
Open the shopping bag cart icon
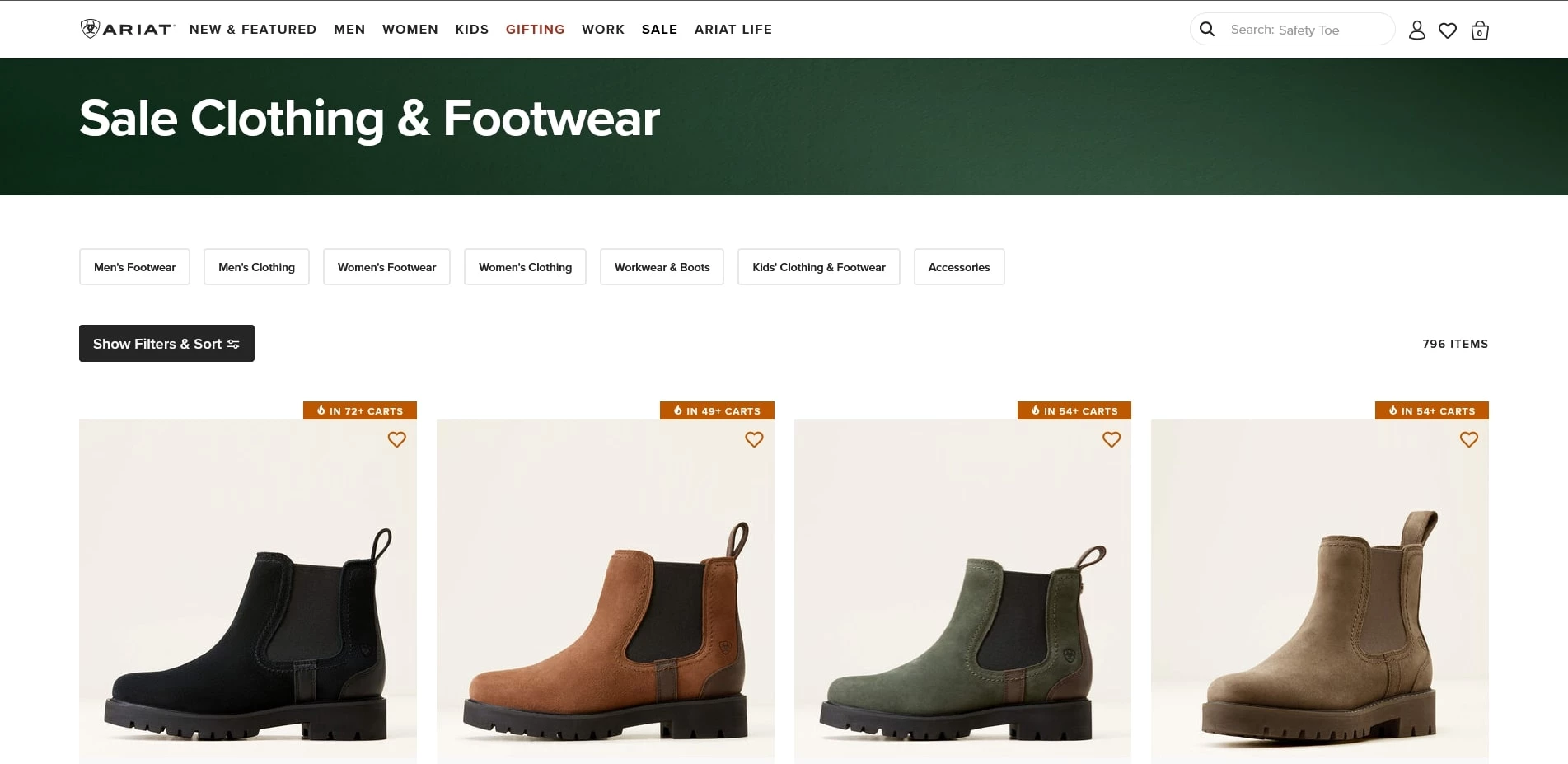pyautogui.click(x=1479, y=30)
